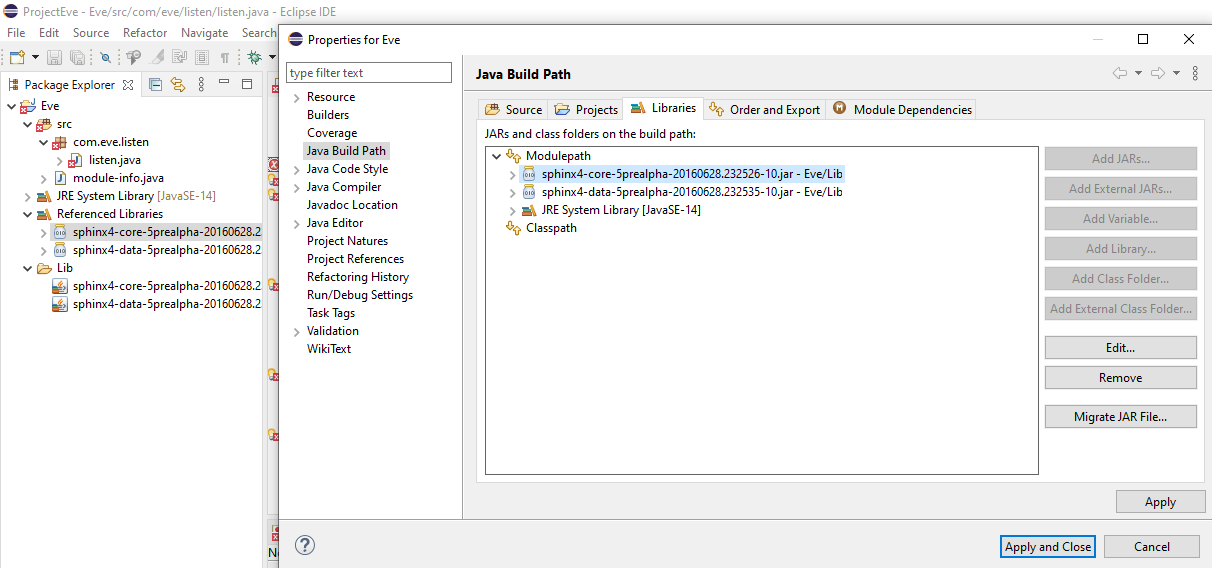Switch to the Source tab
This screenshot has height=568, width=1212.
click(513, 109)
